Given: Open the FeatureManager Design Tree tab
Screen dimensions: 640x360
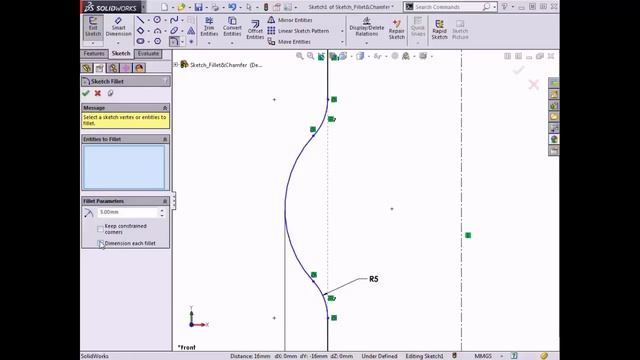Looking at the screenshot, I should (87, 68).
